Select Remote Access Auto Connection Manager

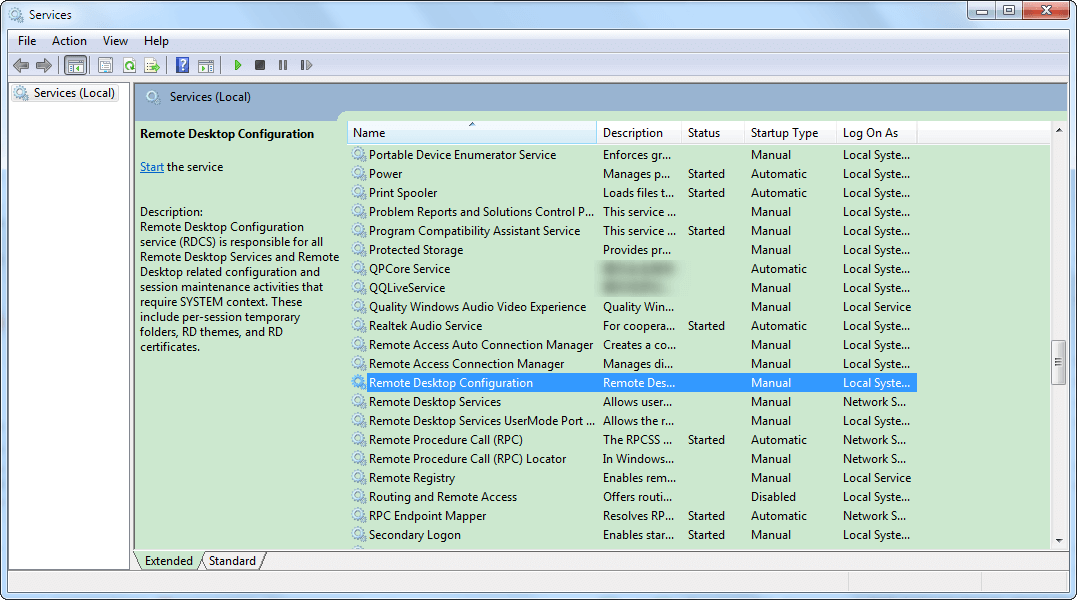pos(481,345)
